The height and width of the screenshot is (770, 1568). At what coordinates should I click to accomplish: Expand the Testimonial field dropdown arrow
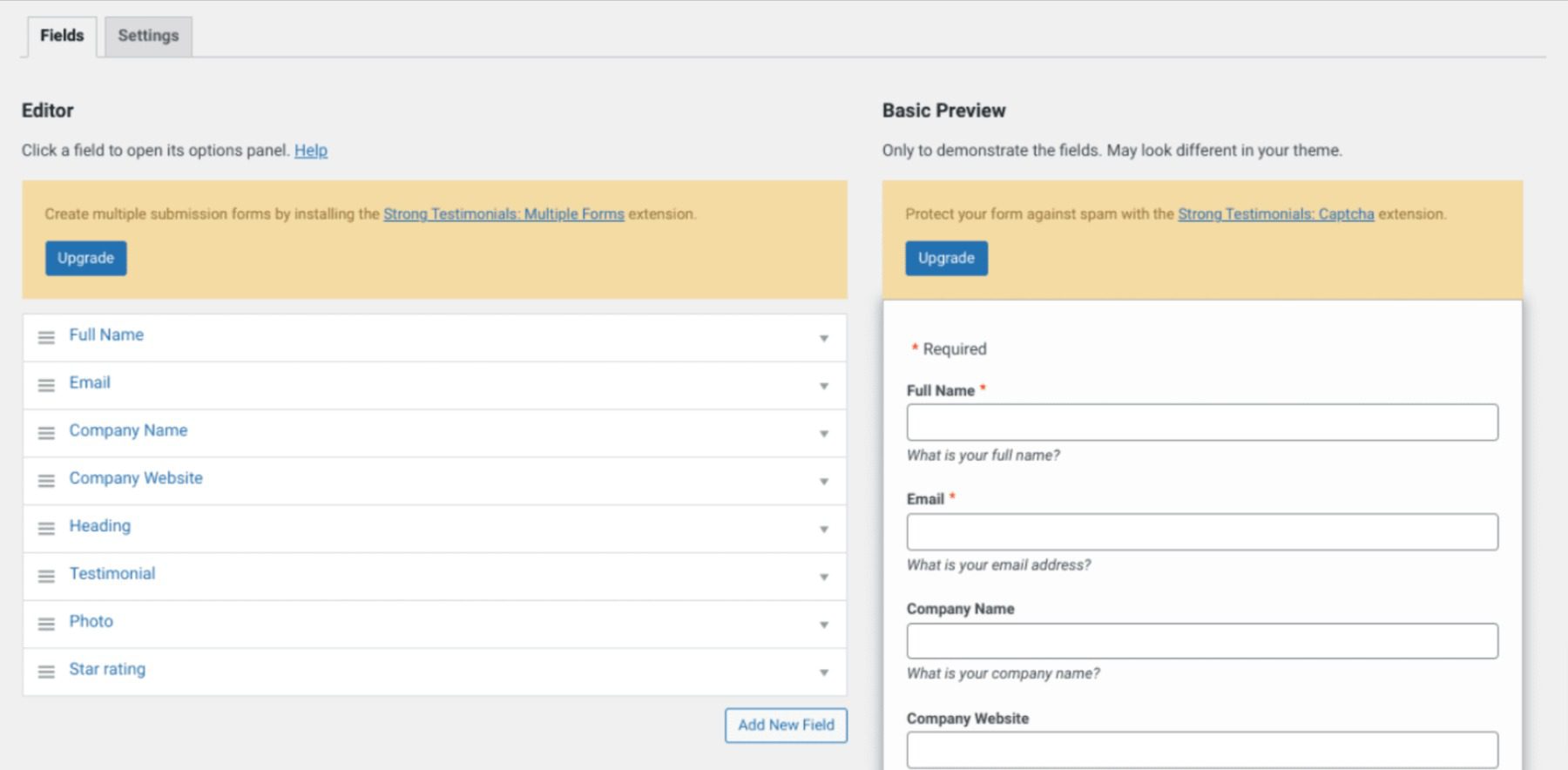(823, 577)
